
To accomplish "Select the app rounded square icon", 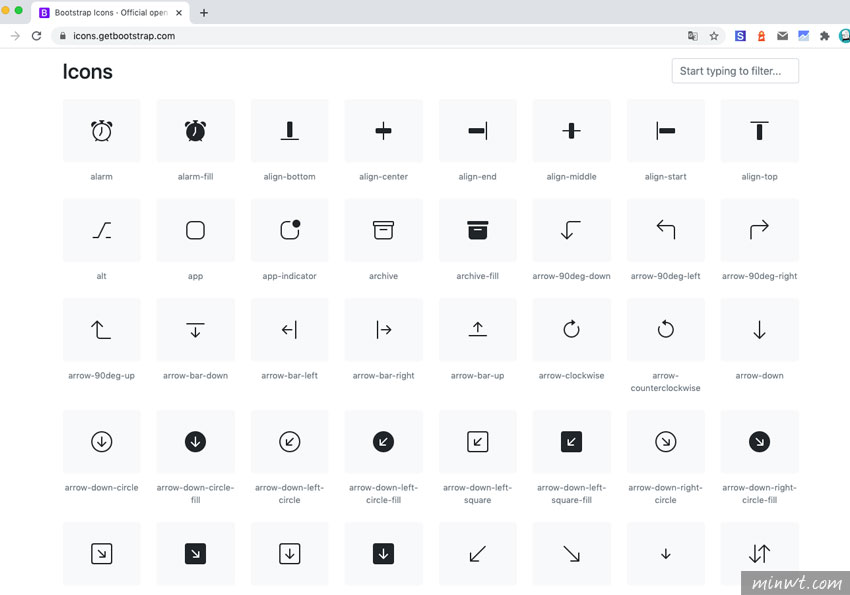I will tap(195, 230).
